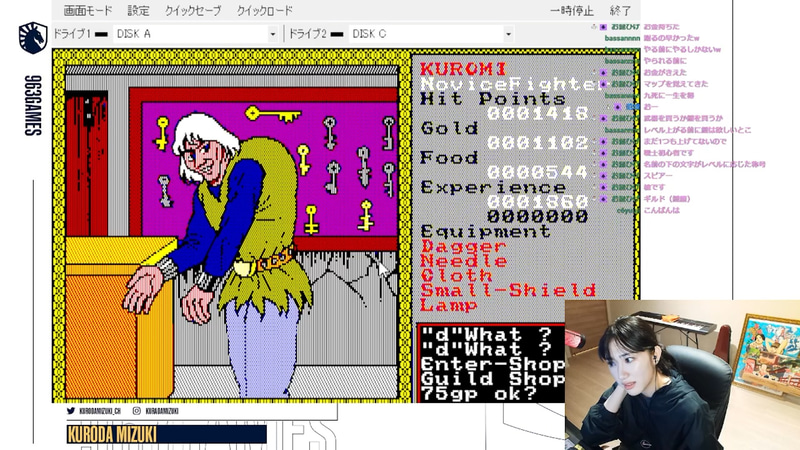This screenshot has height=450, width=800.
Task: Click the Equipment heading
Action: tap(486, 231)
